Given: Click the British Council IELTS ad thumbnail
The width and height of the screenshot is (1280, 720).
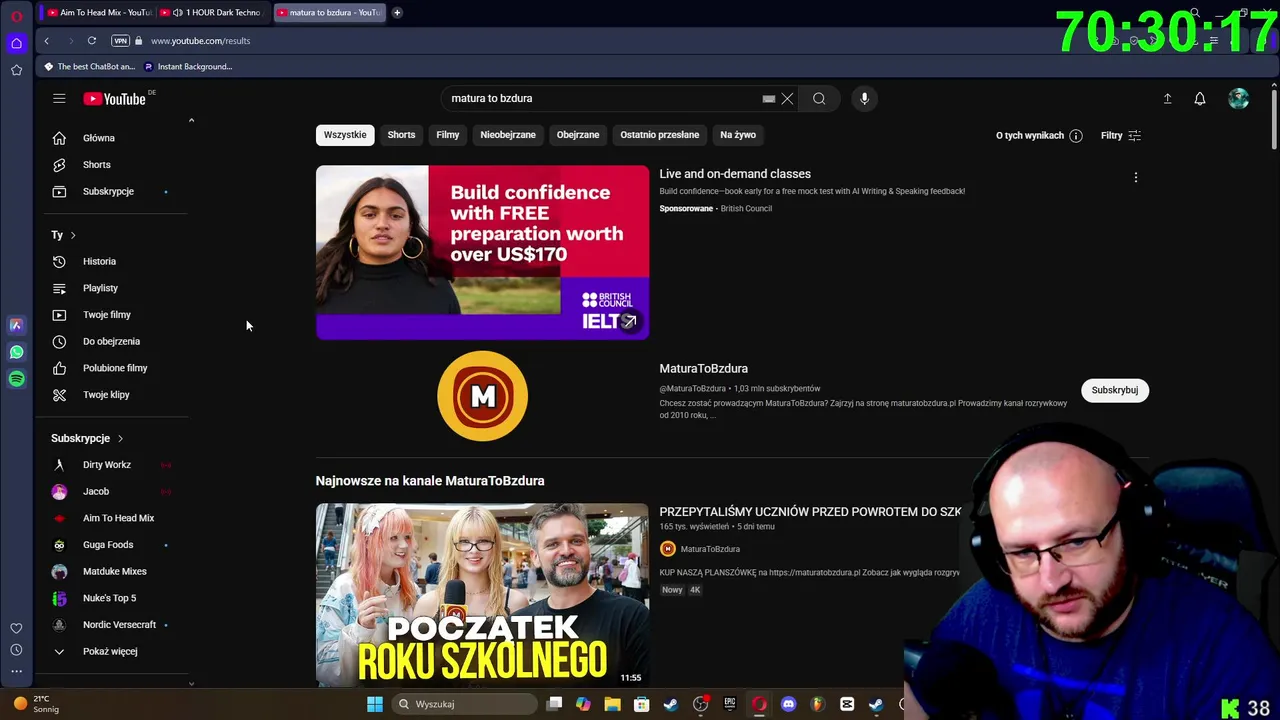Looking at the screenshot, I should point(482,253).
